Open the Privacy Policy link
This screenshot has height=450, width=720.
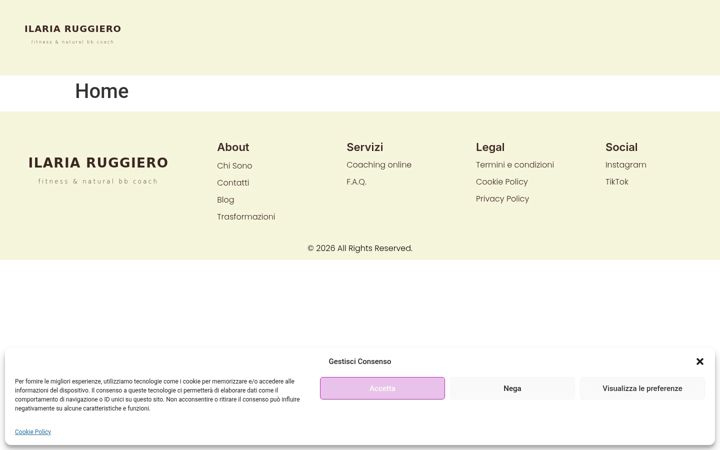502,199
